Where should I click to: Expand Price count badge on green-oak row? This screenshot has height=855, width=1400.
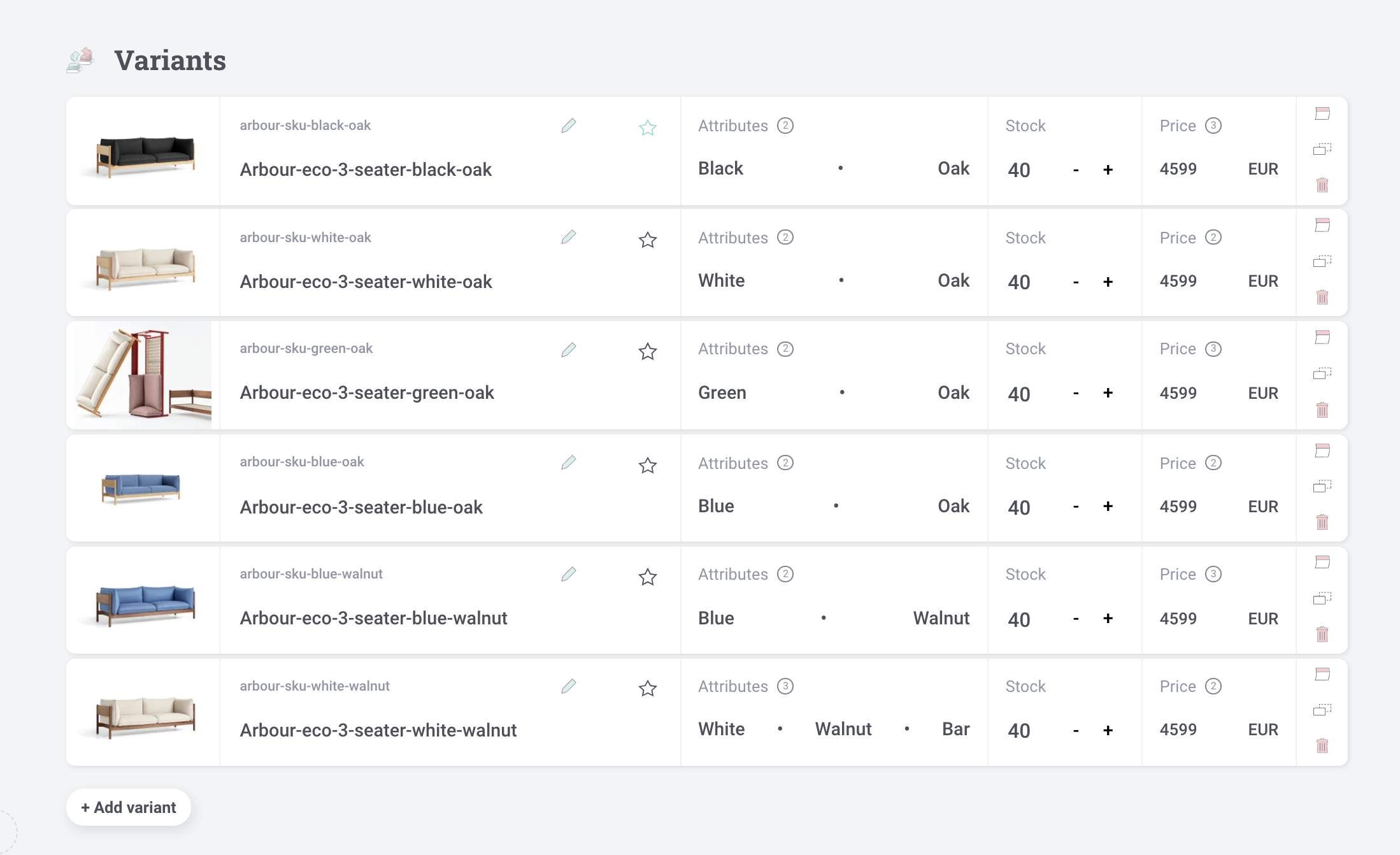[1213, 348]
